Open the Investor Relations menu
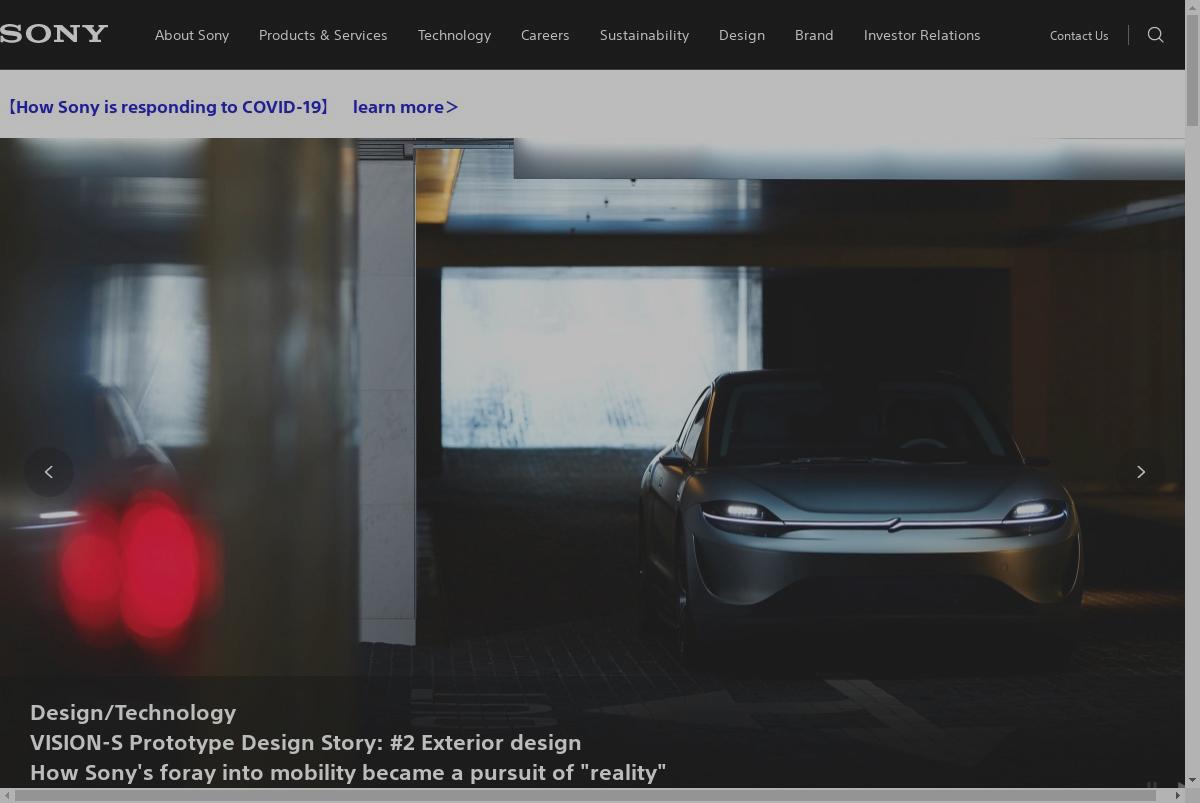Screen dimensions: 1200x803 coord(922,35)
